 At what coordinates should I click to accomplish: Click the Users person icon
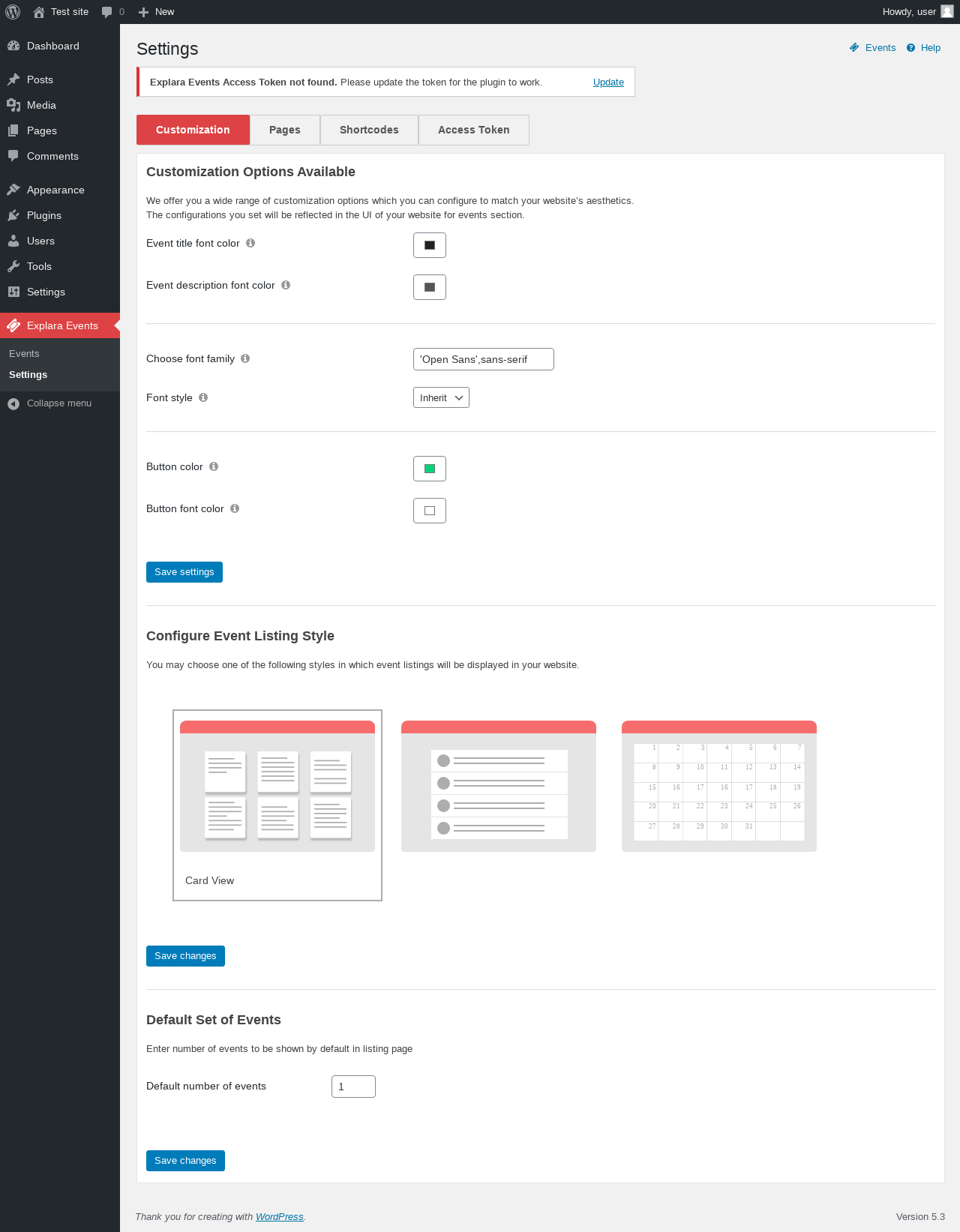tap(13, 241)
